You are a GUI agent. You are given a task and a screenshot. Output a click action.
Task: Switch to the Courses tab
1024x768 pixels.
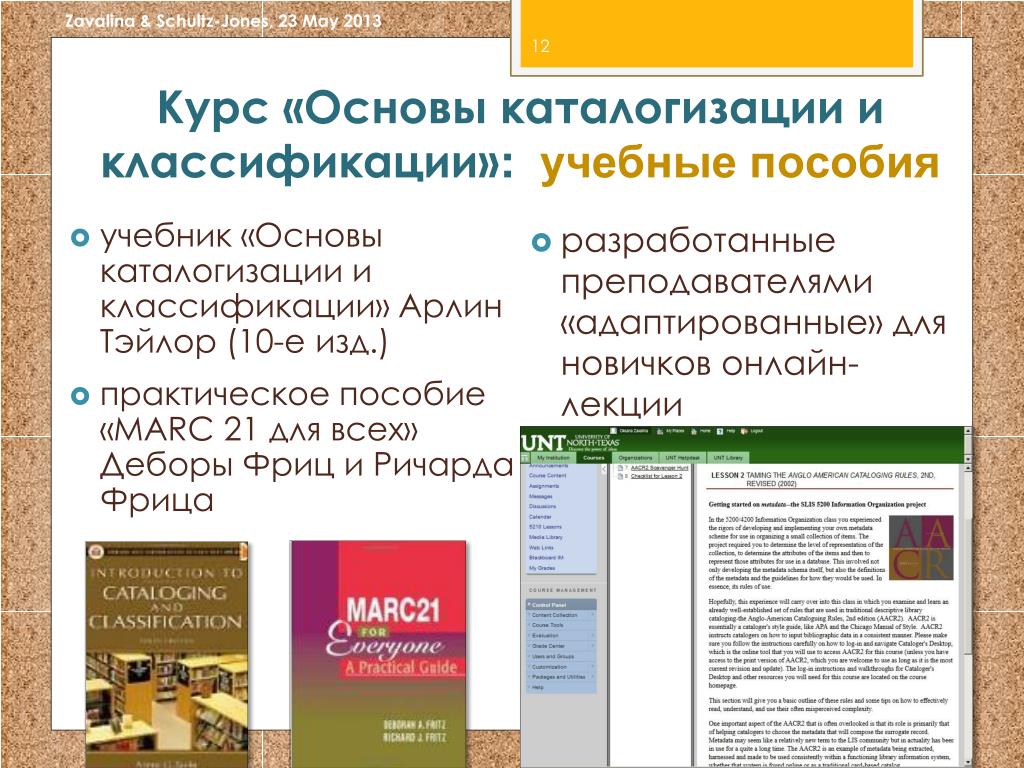[x=594, y=458]
